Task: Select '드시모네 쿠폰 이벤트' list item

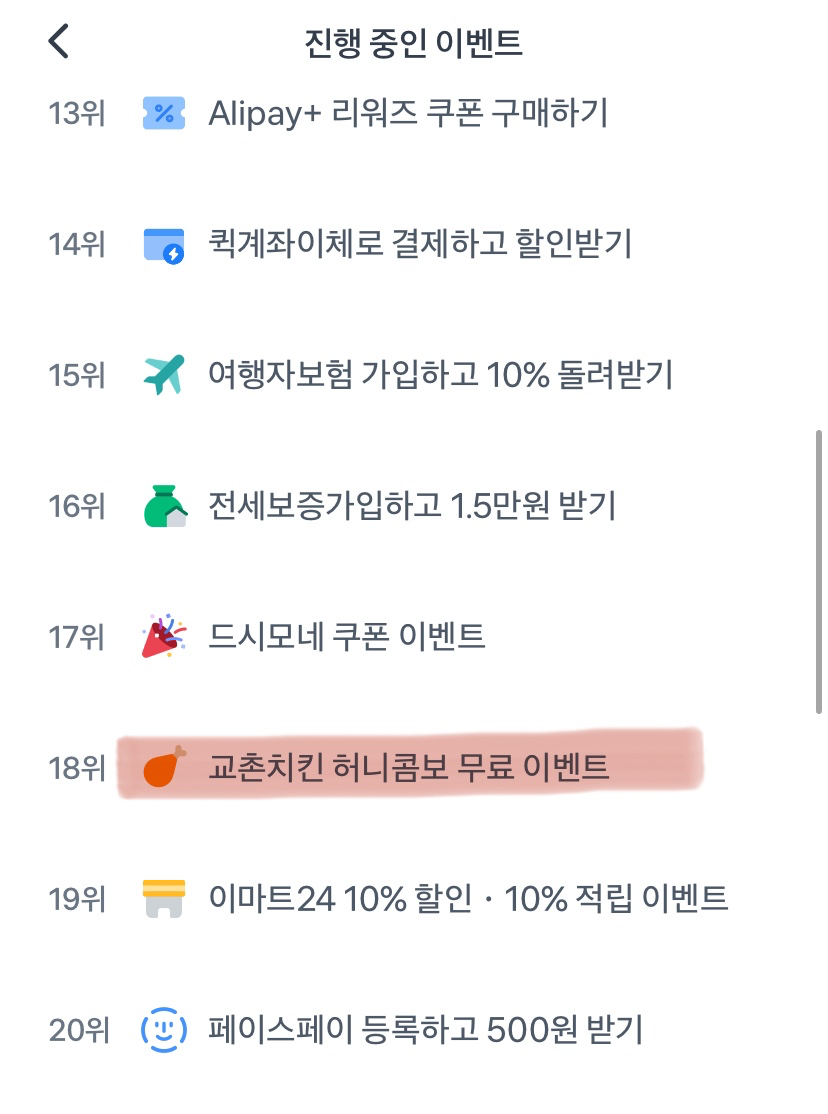Action: [x=347, y=637]
